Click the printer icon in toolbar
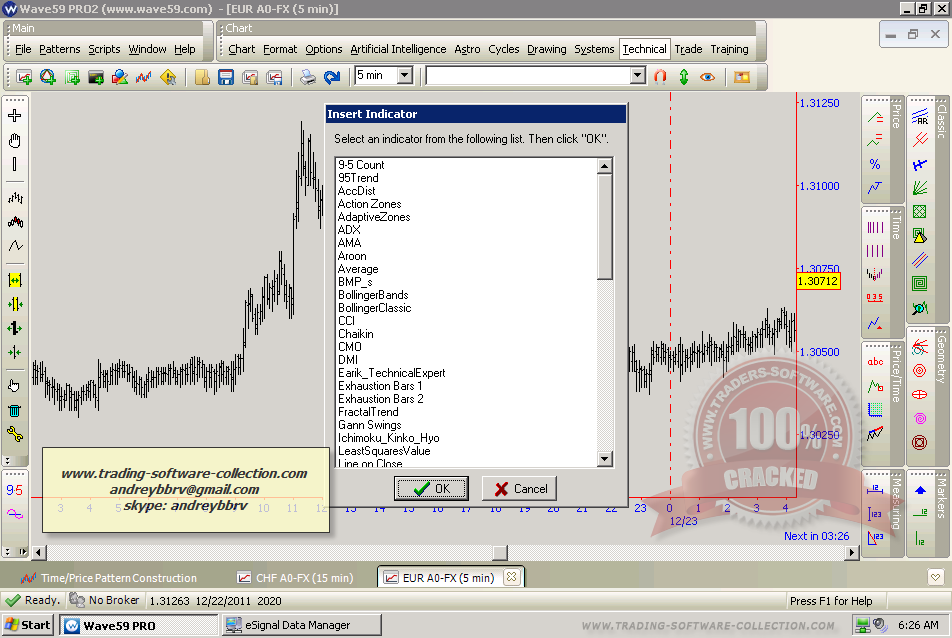Screen dimensions: 952x638 [309, 76]
